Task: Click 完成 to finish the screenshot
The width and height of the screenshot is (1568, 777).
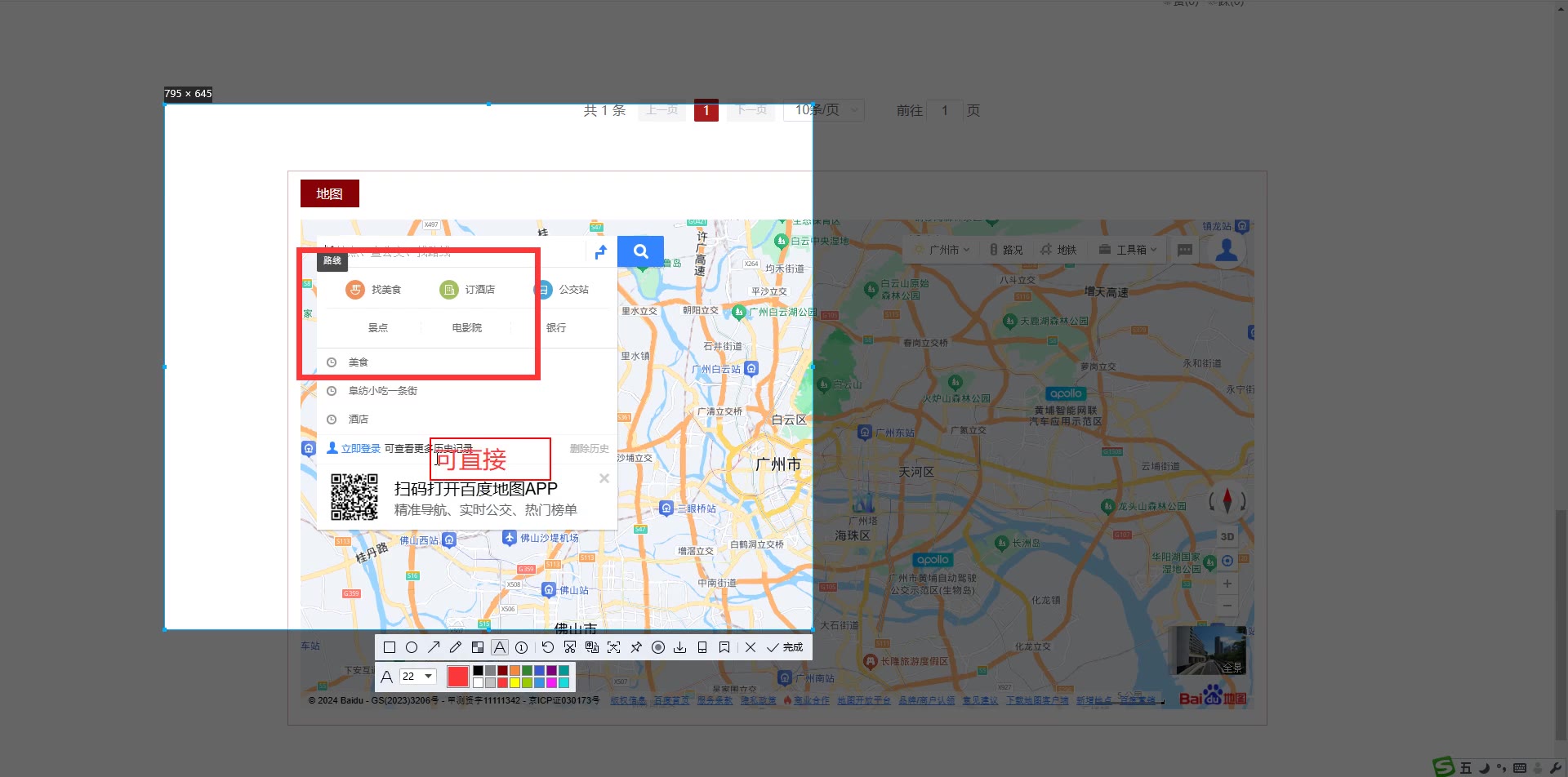Action: pyautogui.click(x=785, y=647)
